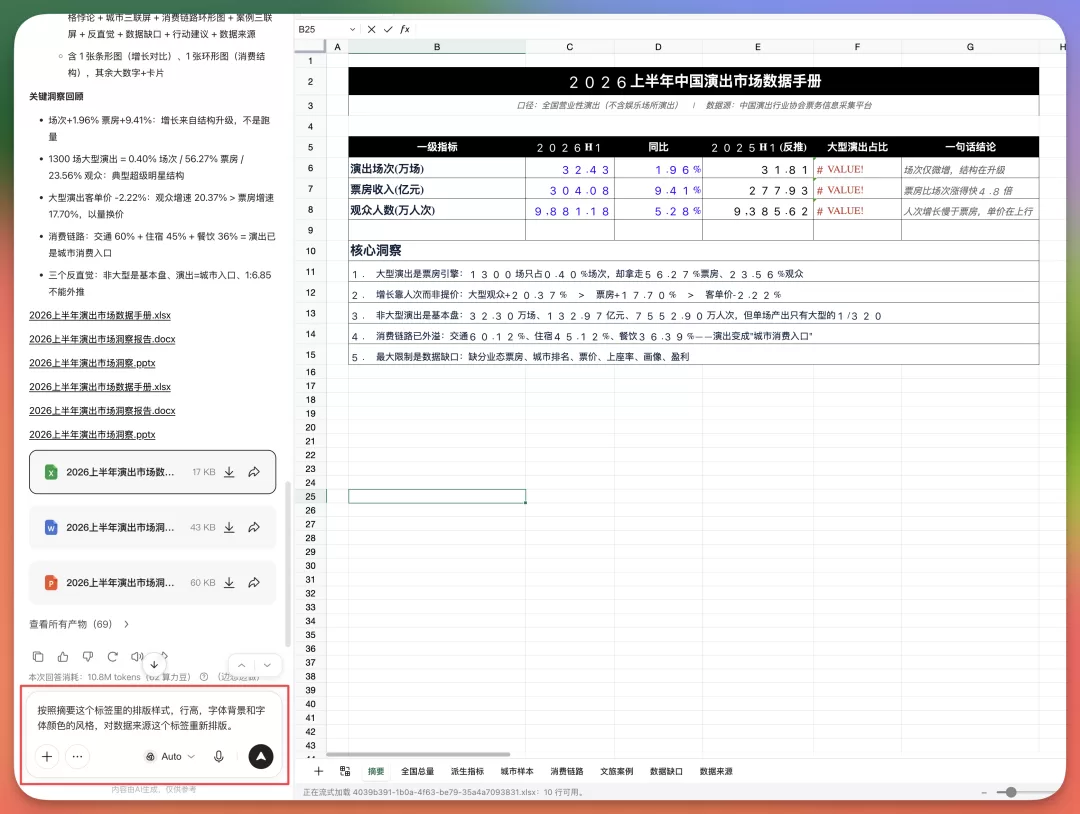Open the Auto model dropdown
The height and width of the screenshot is (814, 1080).
click(170, 756)
